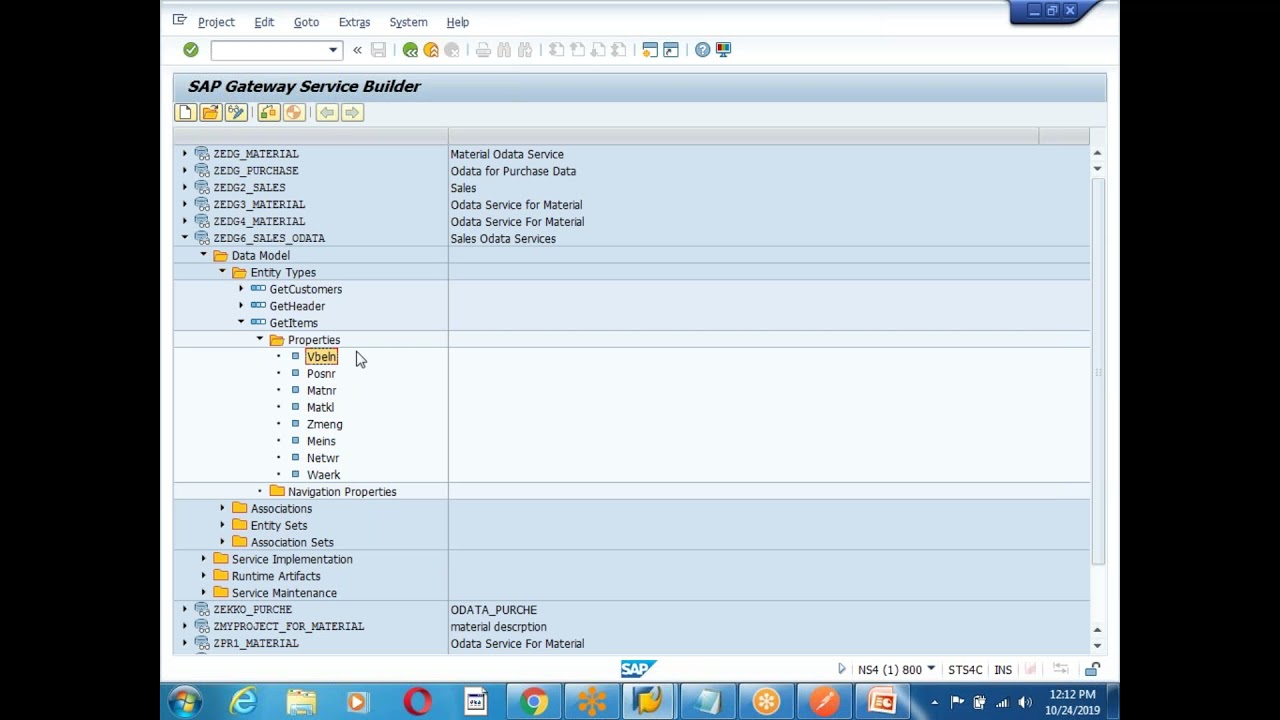1280x720 pixels.
Task: Open the Goto menu
Action: tap(306, 22)
